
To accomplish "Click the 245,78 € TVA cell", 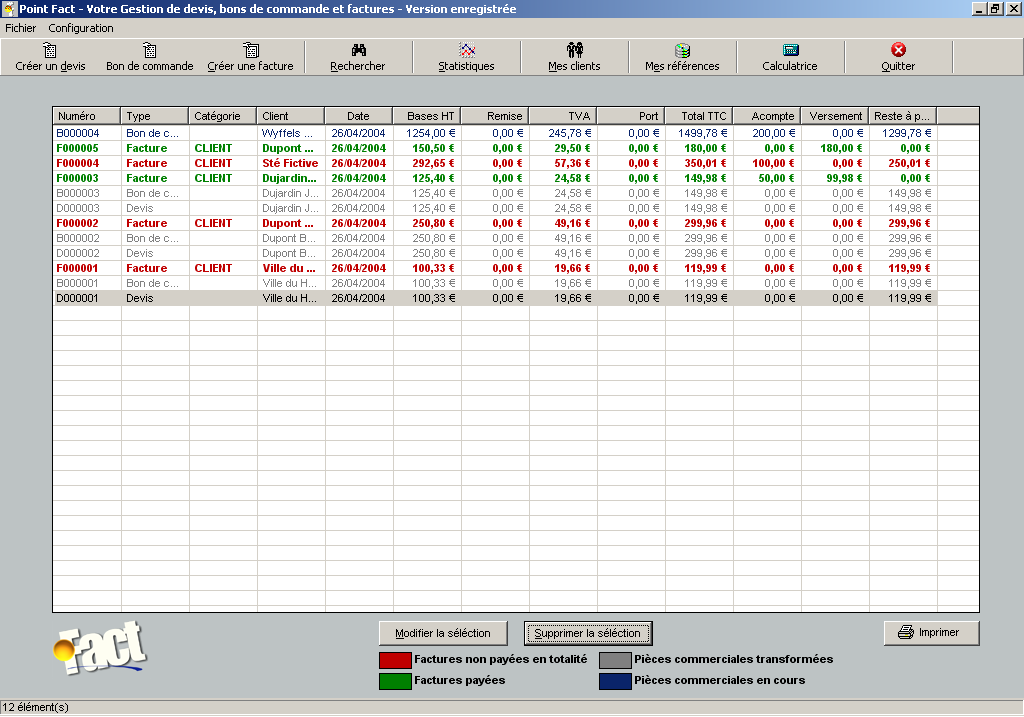I will pos(562,133).
